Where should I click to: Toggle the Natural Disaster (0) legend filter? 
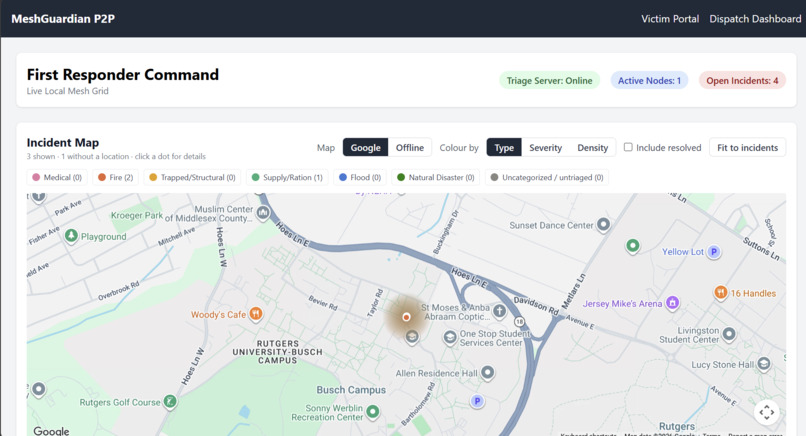pos(436,177)
